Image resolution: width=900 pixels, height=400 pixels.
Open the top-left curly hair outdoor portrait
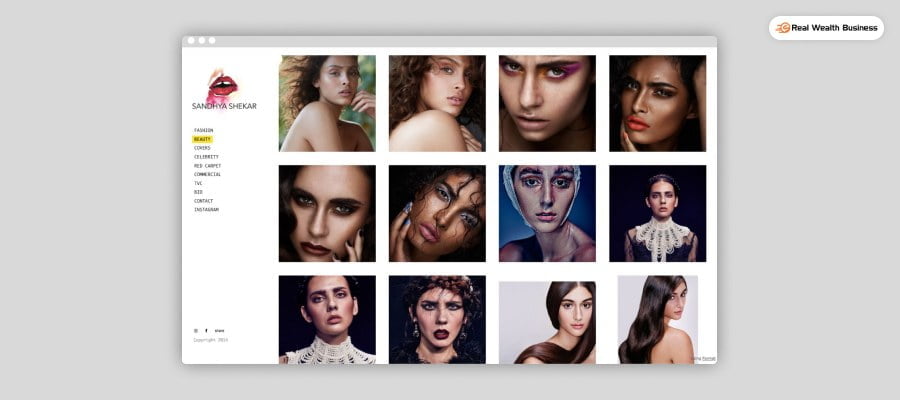[x=327, y=103]
